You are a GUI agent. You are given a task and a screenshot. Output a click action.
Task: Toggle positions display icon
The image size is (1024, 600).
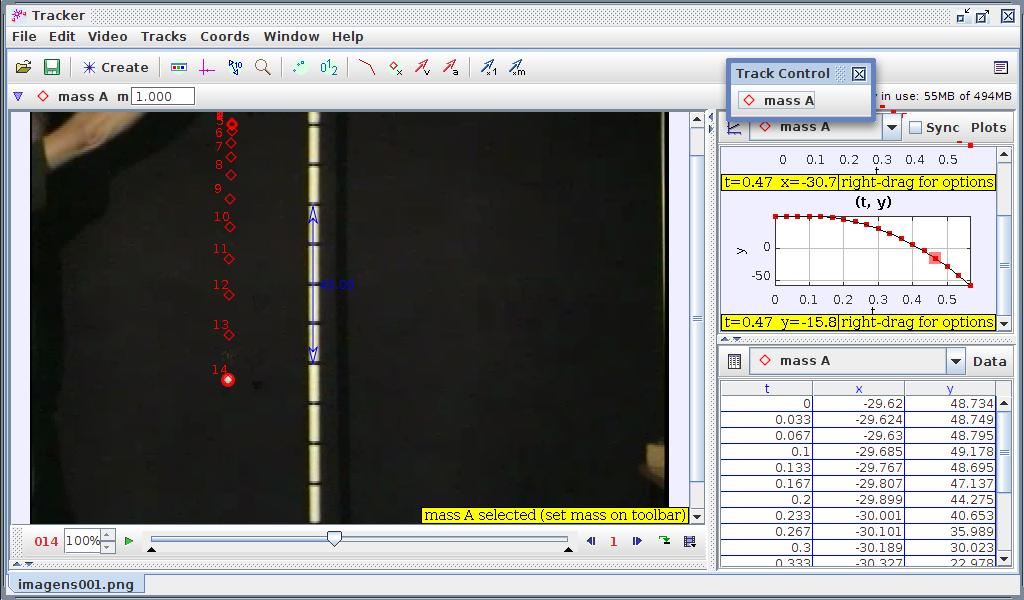395,67
